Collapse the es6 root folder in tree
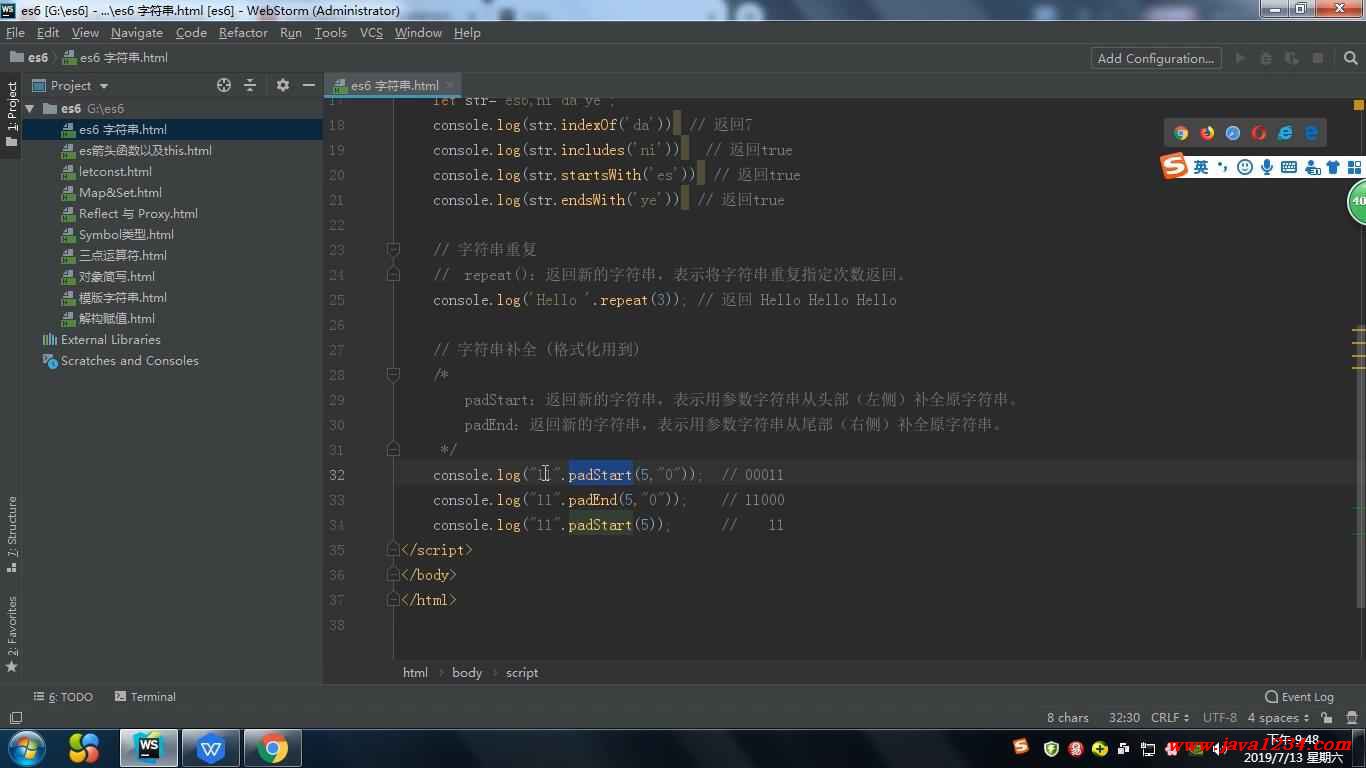The image size is (1366, 768). (30, 108)
